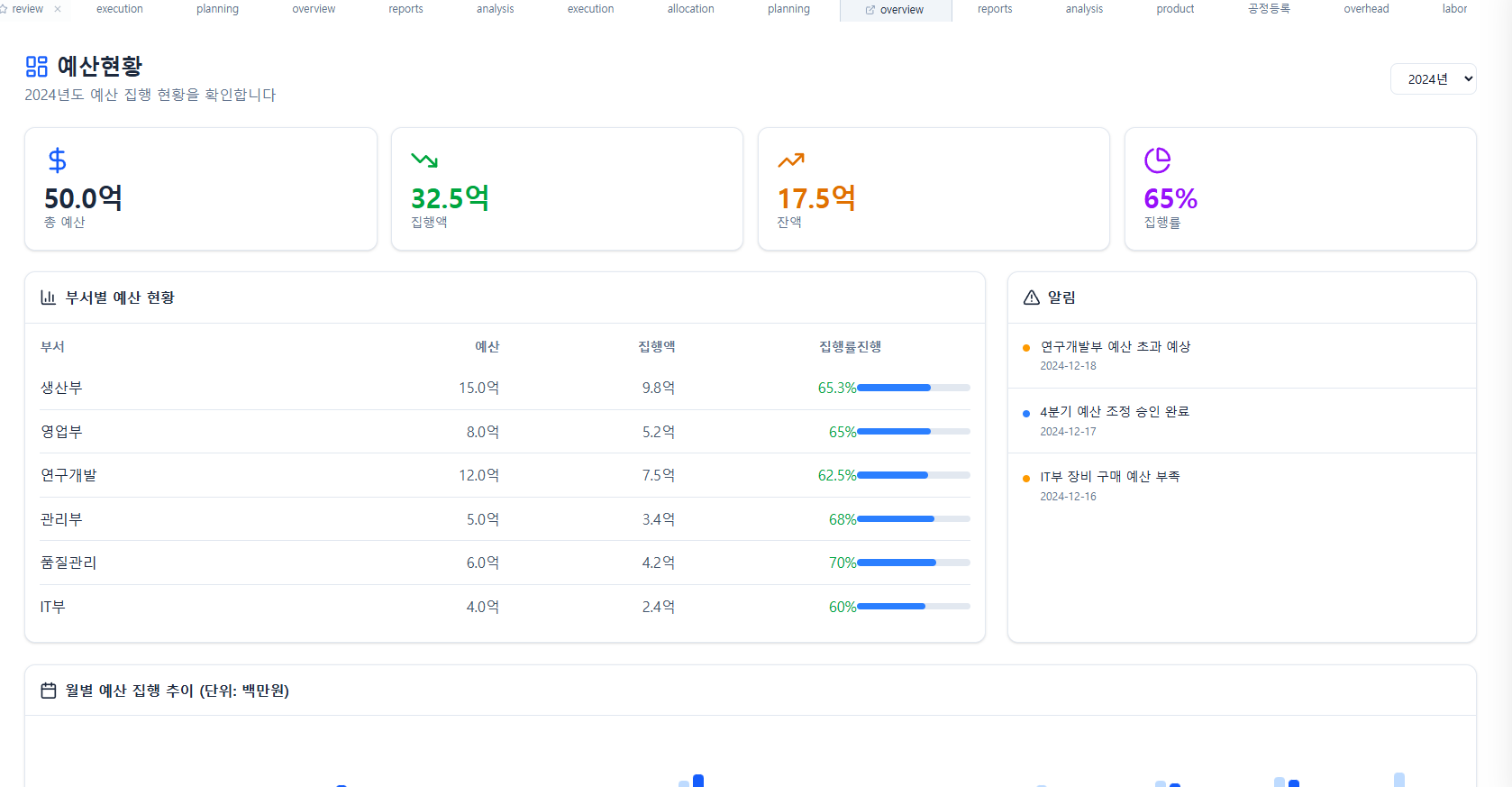Click the dashboard grid icon beside 예산현황

(x=36, y=67)
